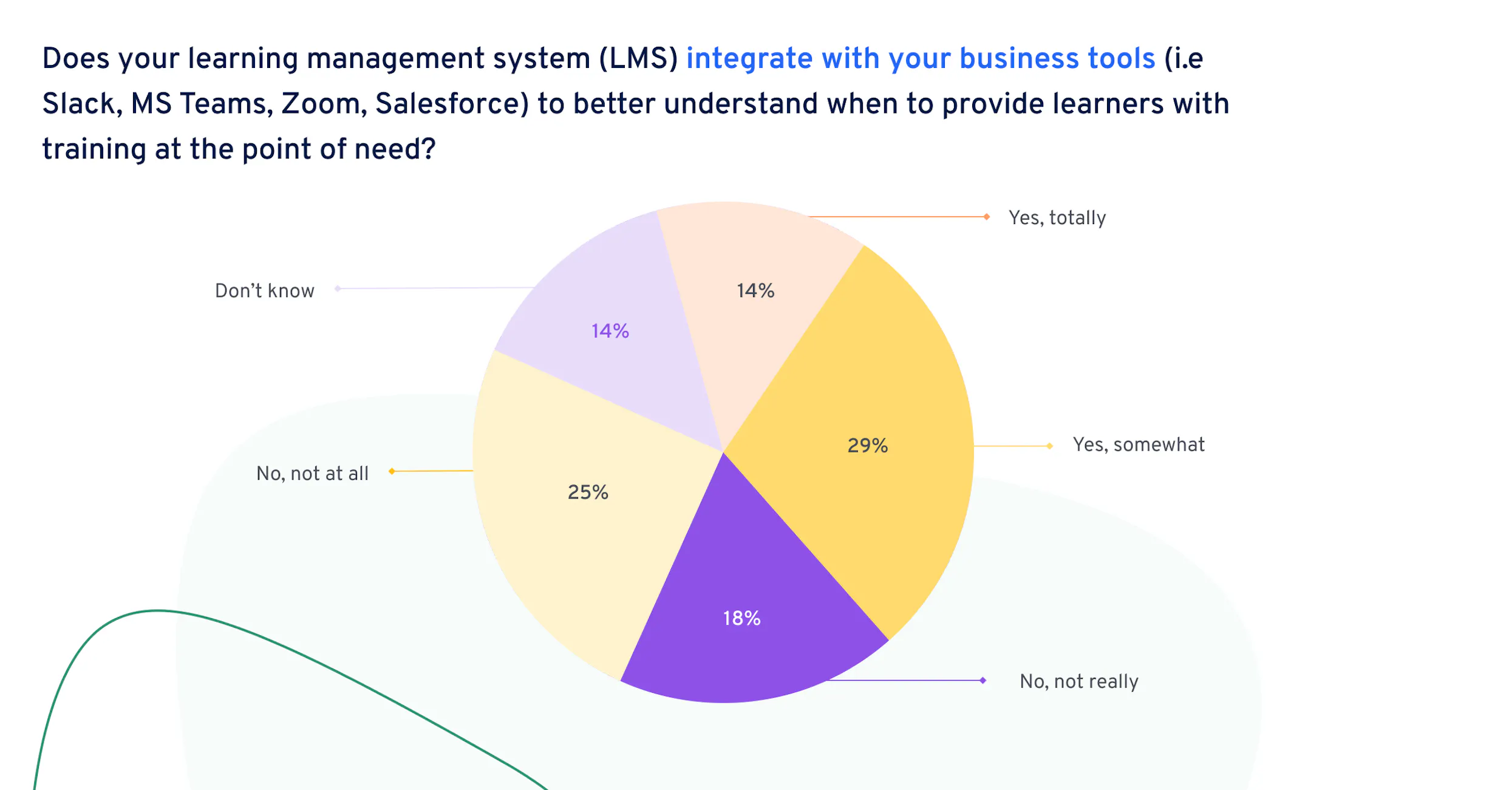Click the 25% value label
The height and width of the screenshot is (790, 1512).
click(x=588, y=492)
